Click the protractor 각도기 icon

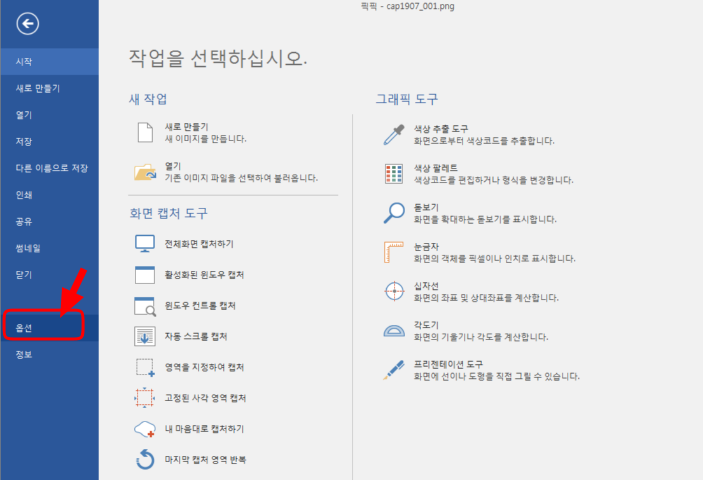pyautogui.click(x=394, y=331)
